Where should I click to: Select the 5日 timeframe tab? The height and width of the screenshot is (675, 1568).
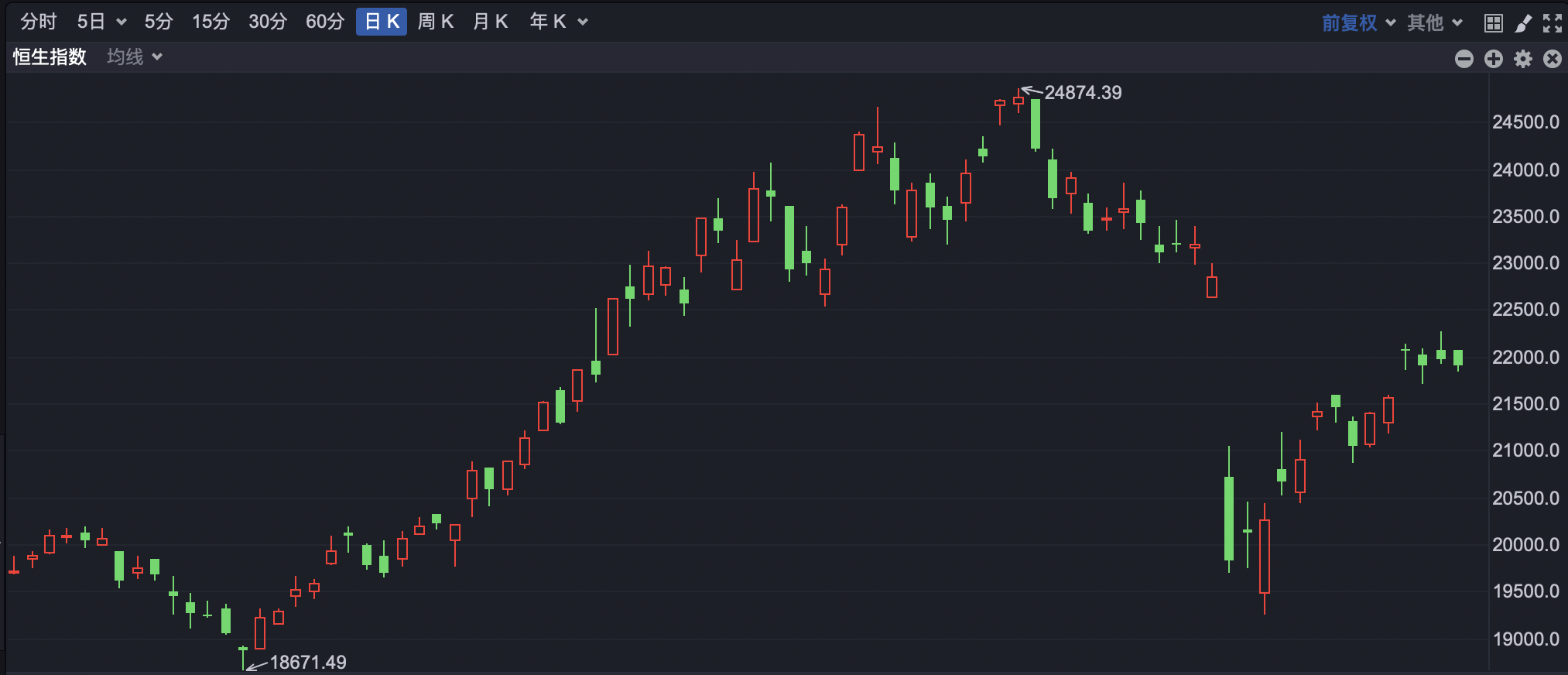[x=91, y=22]
